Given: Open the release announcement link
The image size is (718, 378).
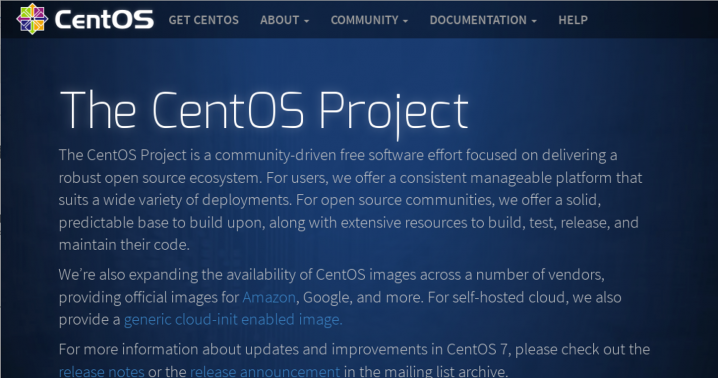Looking at the screenshot, I should tap(265, 371).
